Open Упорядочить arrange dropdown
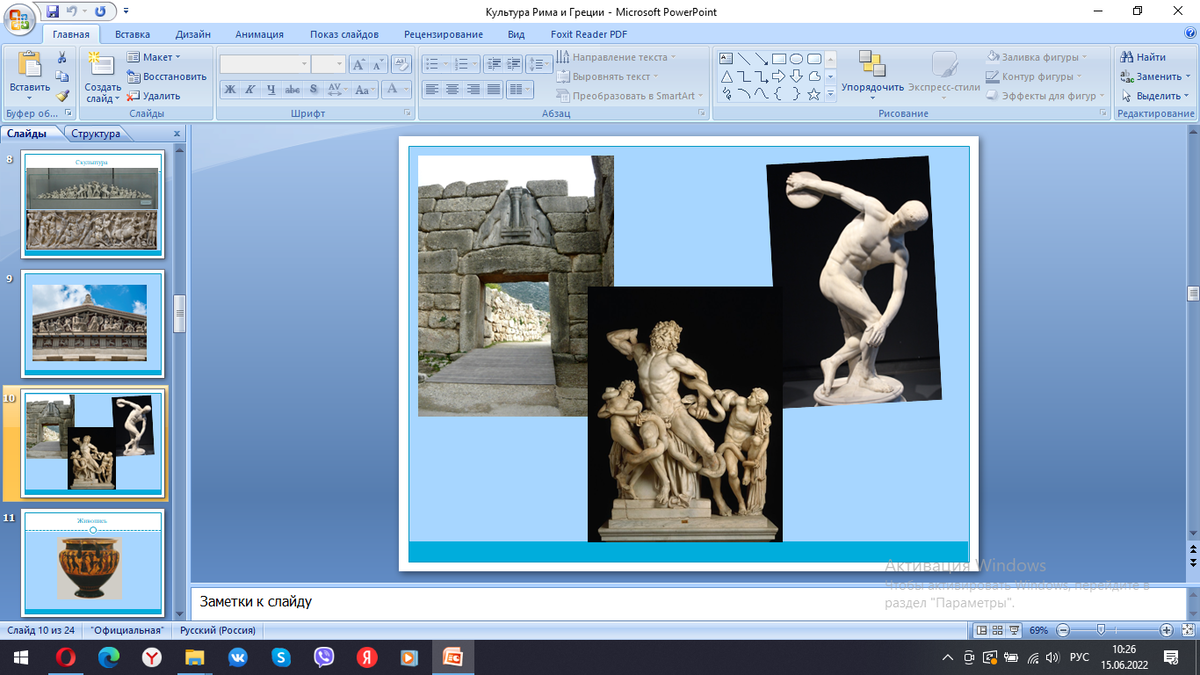The height and width of the screenshot is (675, 1200). [872, 75]
